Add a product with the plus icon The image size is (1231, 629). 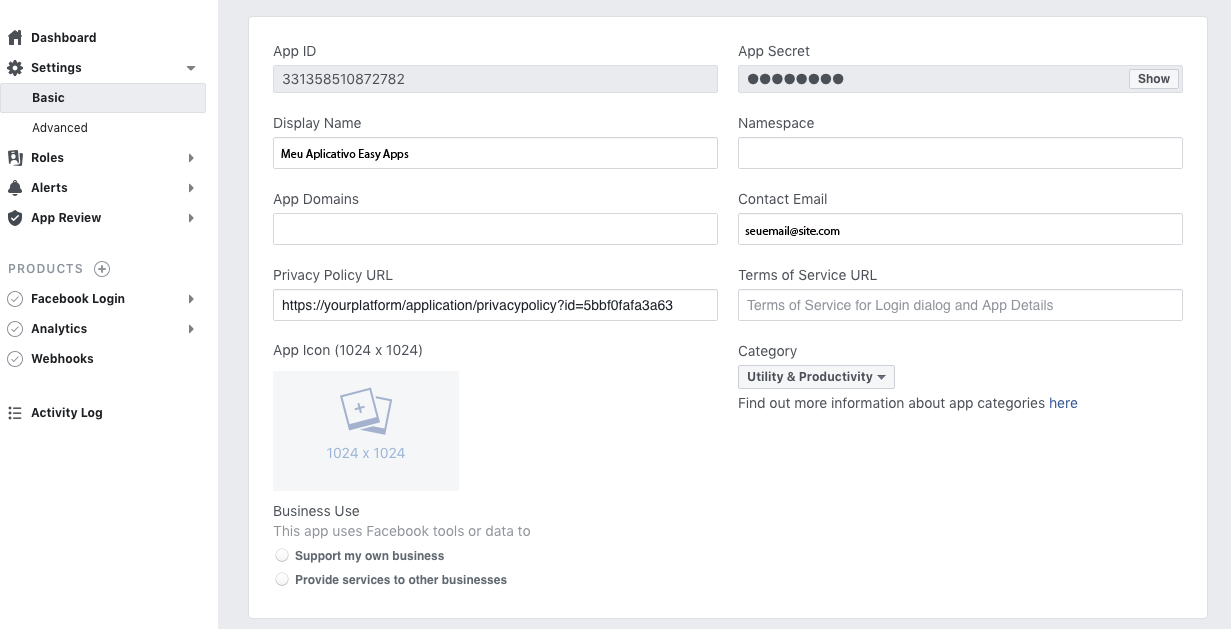[x=102, y=269]
